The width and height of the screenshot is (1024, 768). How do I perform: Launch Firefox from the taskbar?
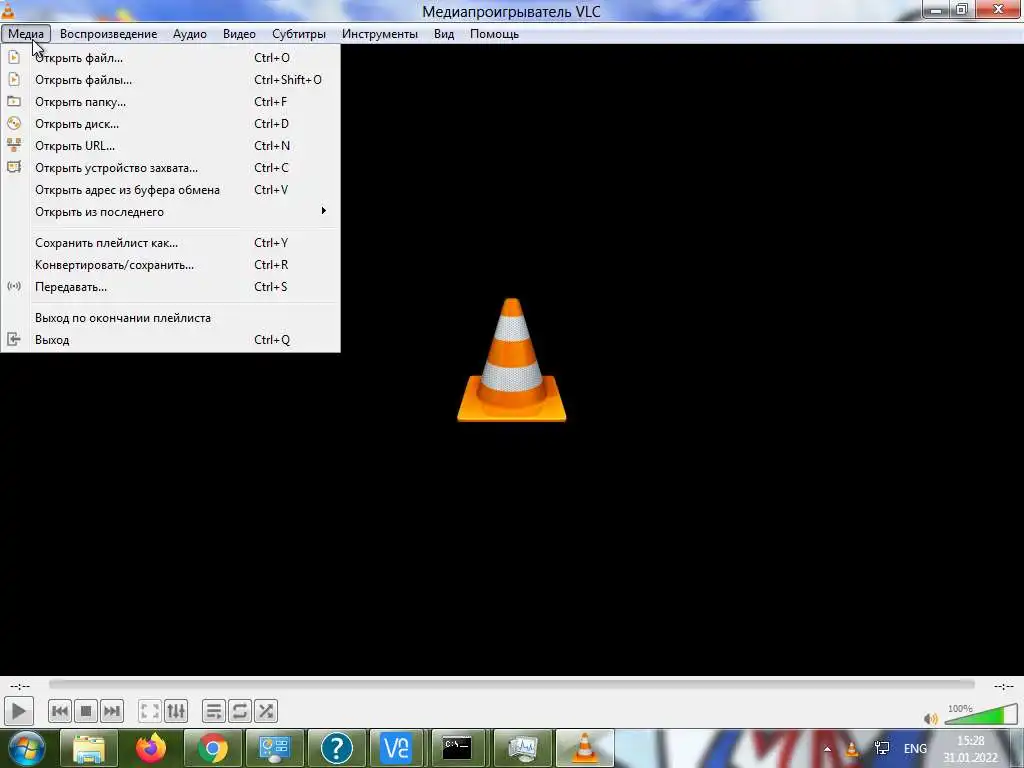151,748
